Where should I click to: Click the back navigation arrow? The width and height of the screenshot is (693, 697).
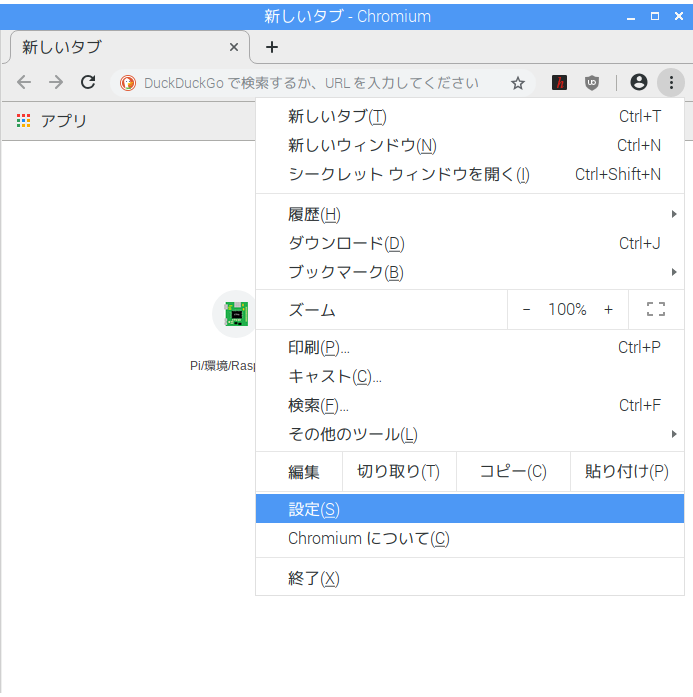pos(24,83)
